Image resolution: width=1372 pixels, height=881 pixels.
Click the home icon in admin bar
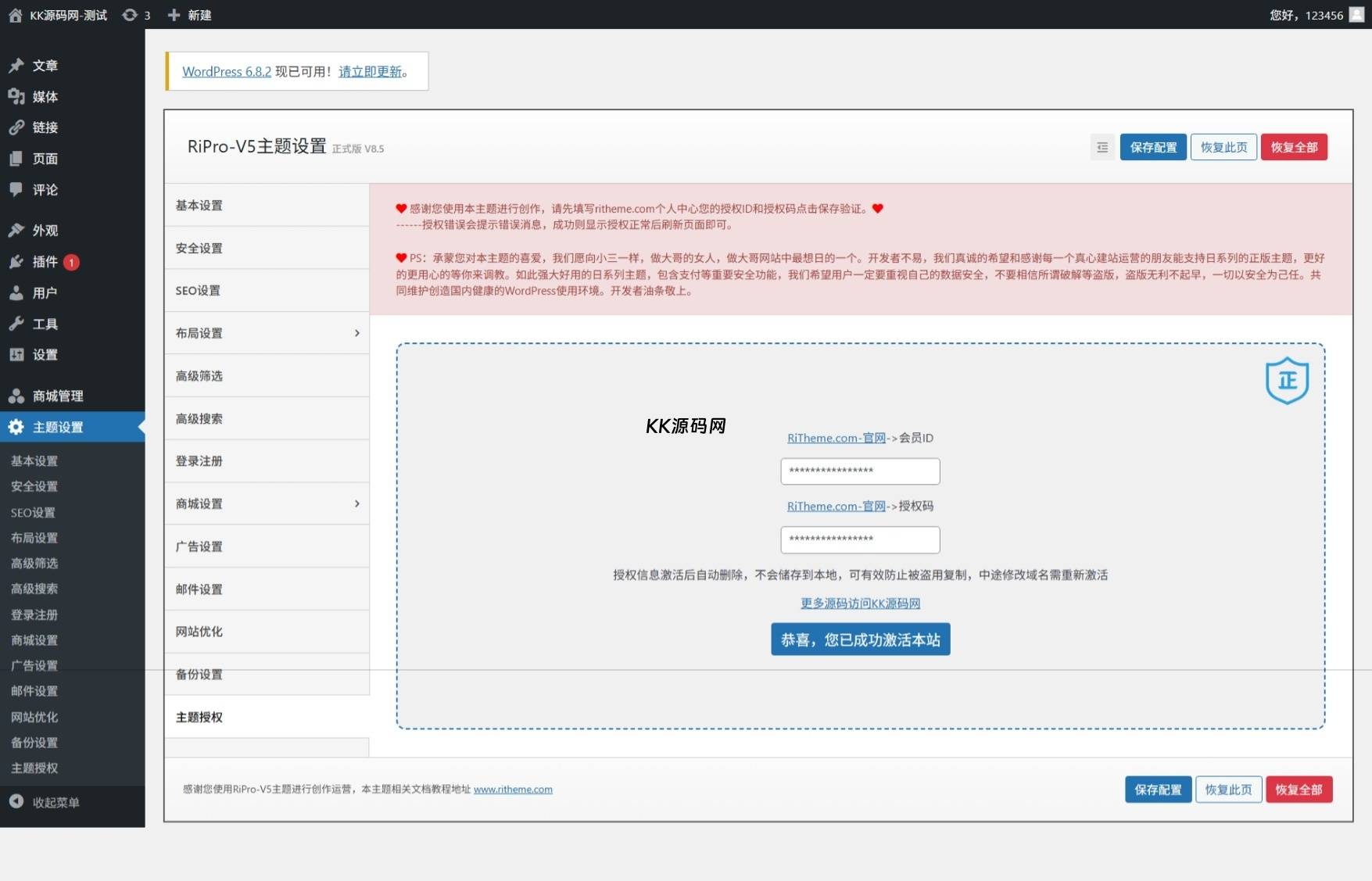pyautogui.click(x=15, y=15)
